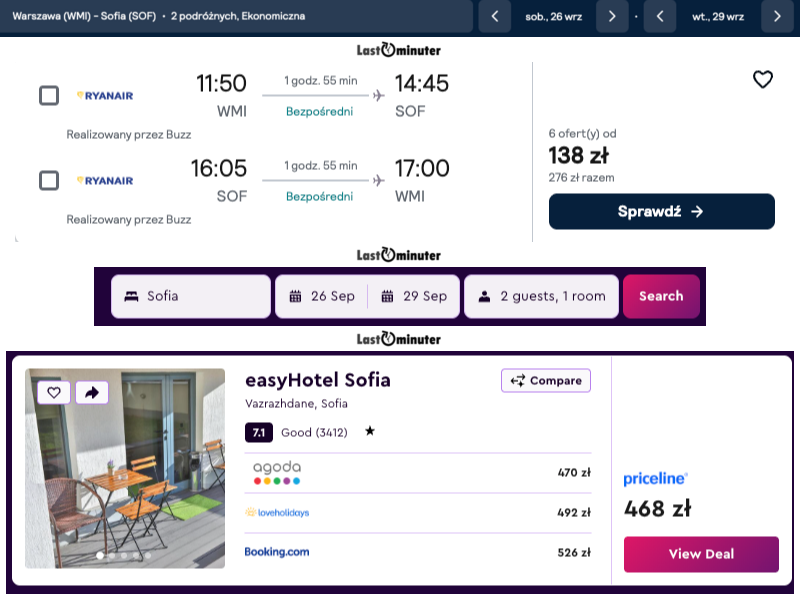Go to the day after sob., 26 wrz

612,16
